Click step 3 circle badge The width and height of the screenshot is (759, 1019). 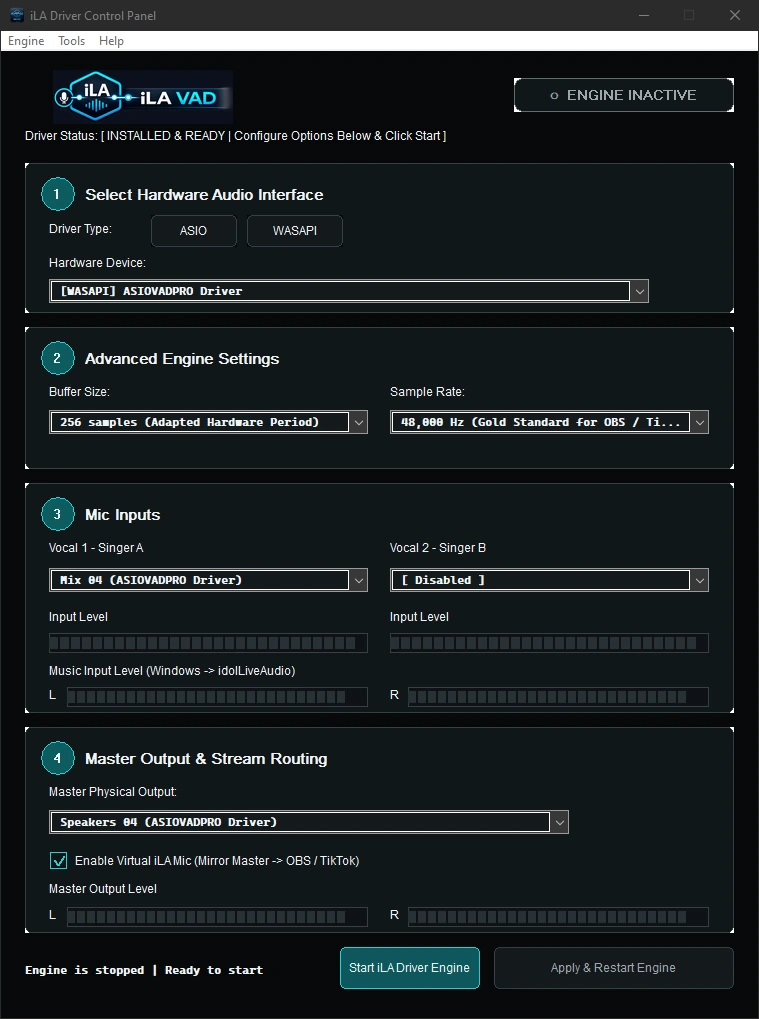point(58,514)
